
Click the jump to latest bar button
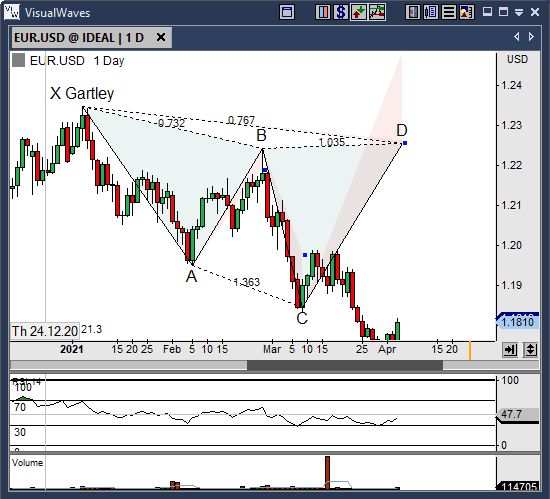click(510, 350)
